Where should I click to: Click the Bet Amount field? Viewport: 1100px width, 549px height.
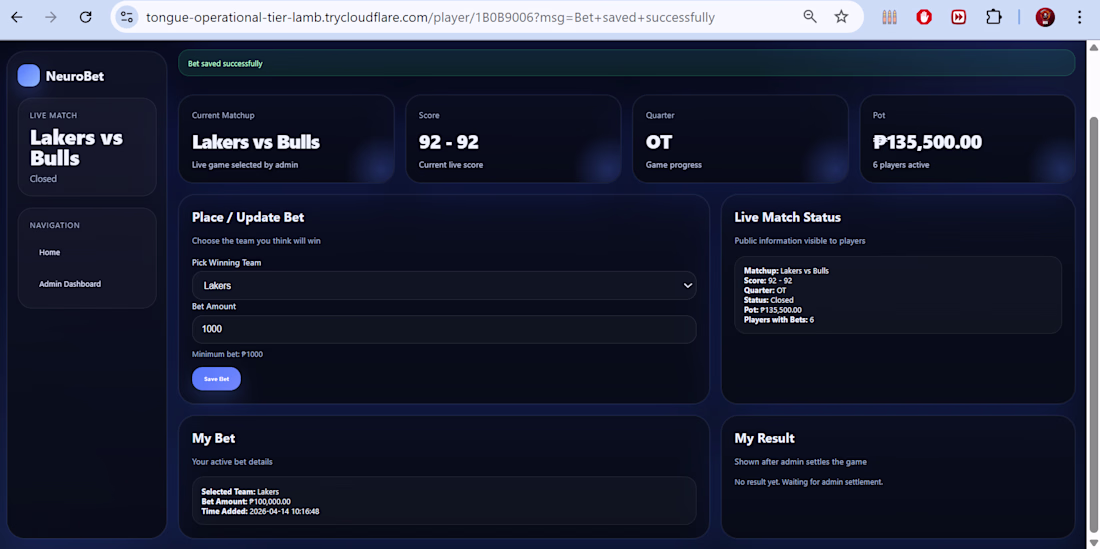444,329
